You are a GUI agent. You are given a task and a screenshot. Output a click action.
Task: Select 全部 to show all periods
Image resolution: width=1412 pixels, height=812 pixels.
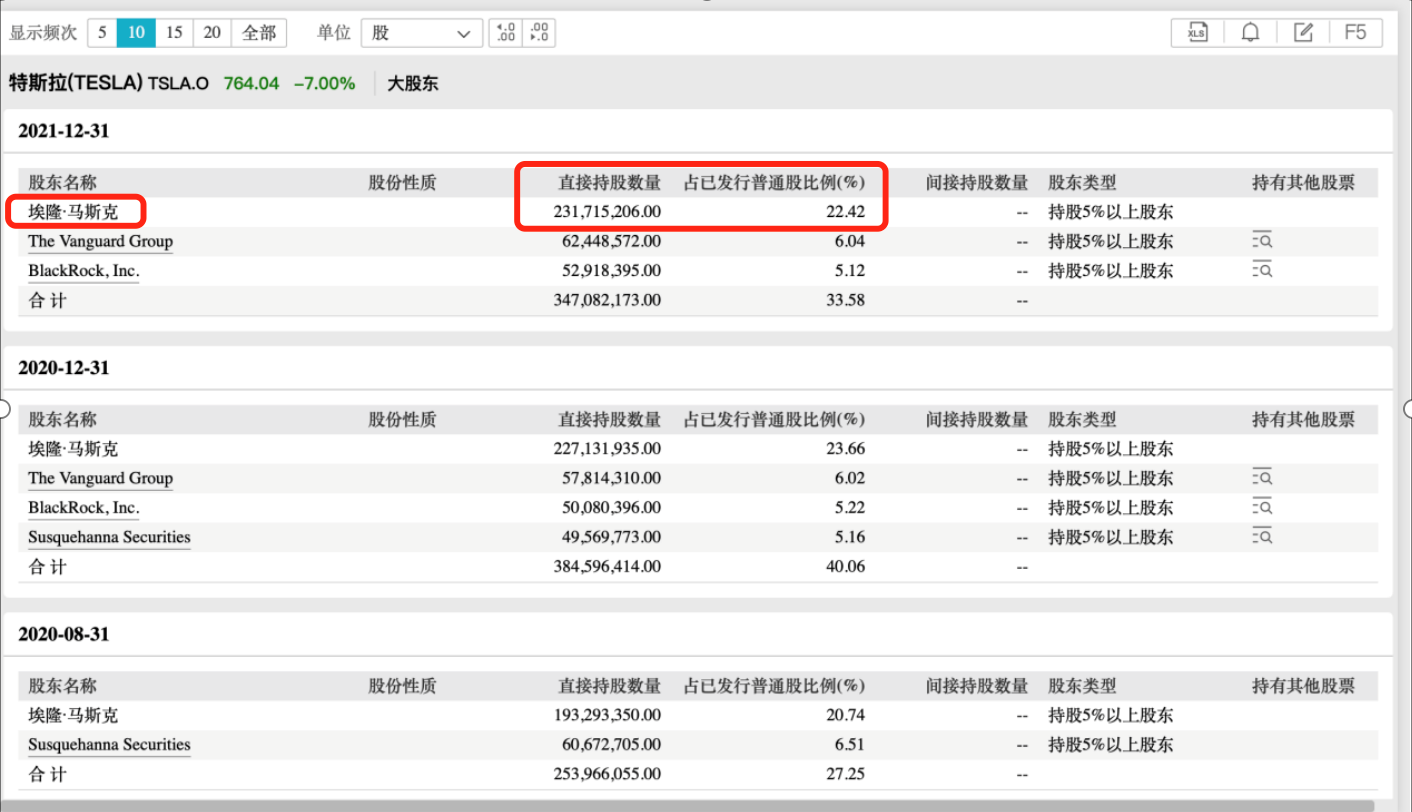pos(259,33)
